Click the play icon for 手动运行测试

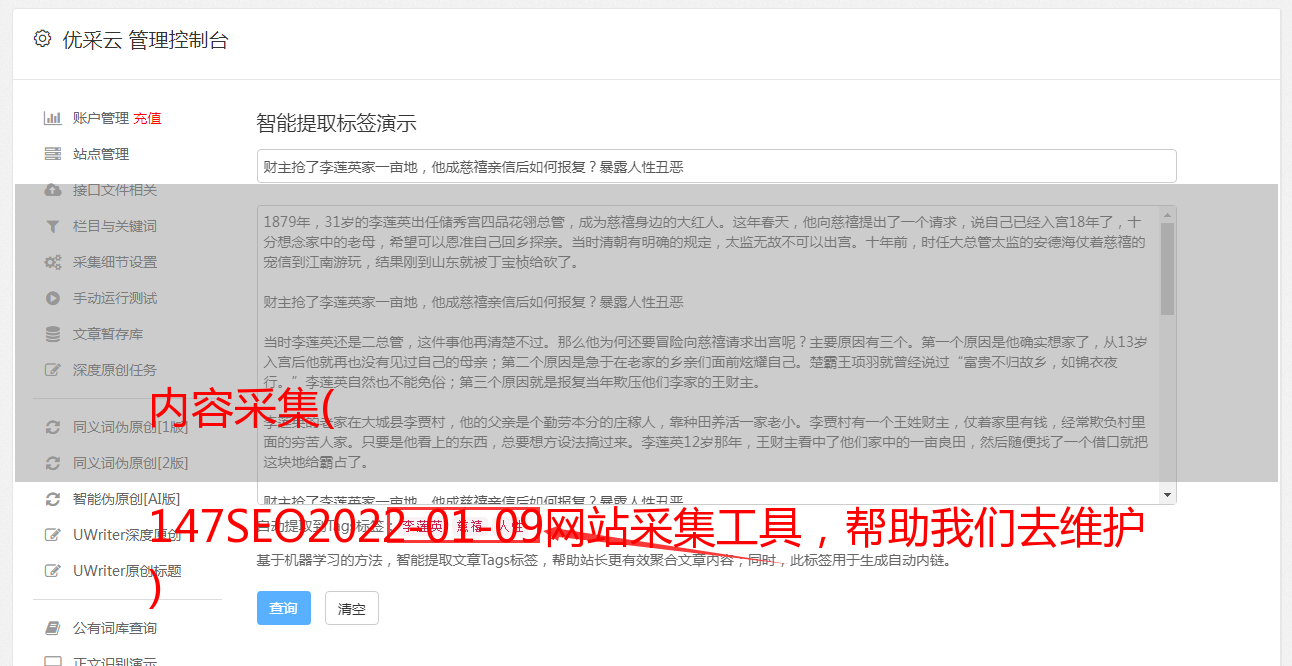[x=53, y=298]
